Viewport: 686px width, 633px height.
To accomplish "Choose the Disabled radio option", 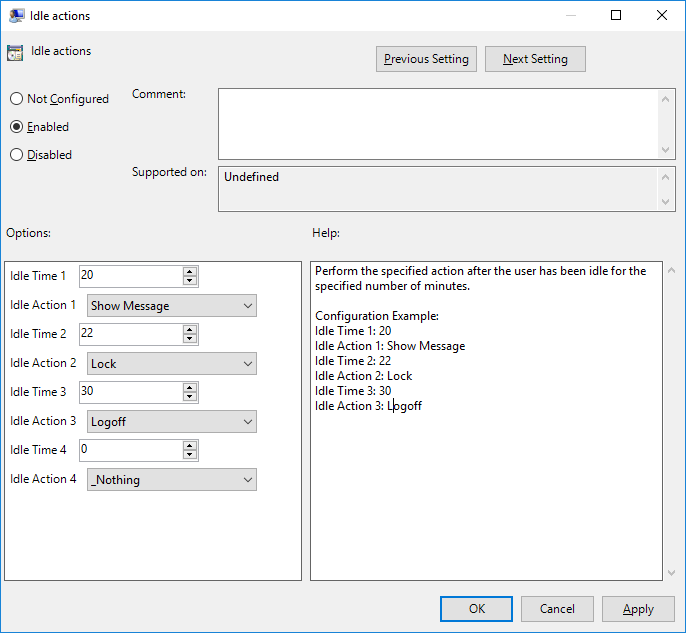I will [x=16, y=155].
